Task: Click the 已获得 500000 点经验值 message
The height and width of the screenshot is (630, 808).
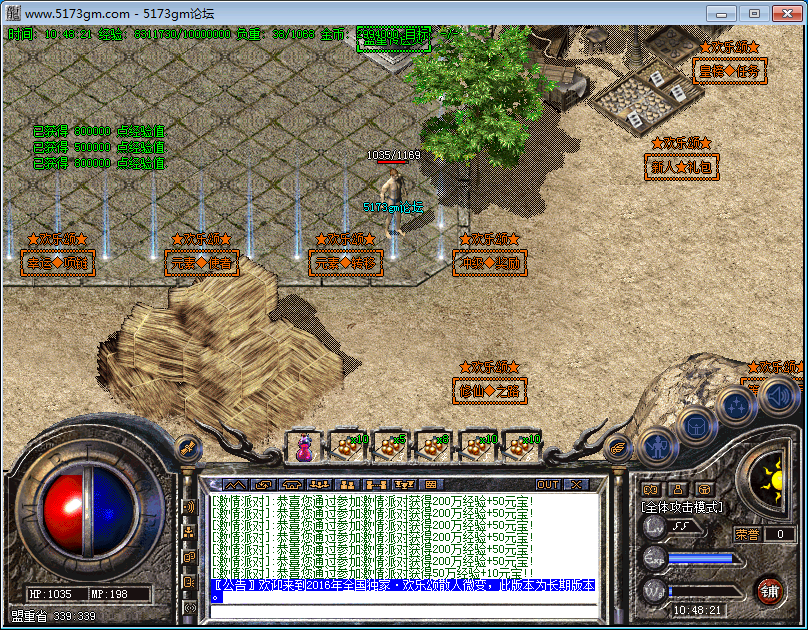Action: click(x=100, y=147)
